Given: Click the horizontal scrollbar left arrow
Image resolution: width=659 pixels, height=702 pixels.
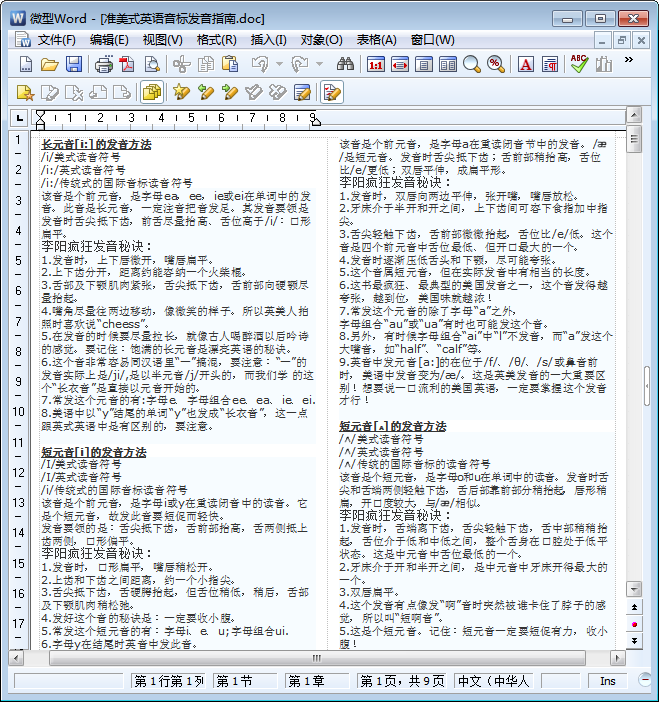Looking at the screenshot, I should click(16, 658).
